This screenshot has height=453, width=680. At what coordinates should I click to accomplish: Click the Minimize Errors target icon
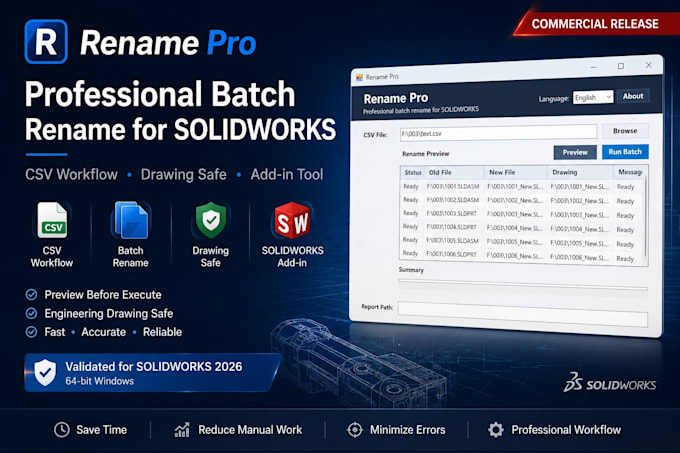[x=355, y=430]
